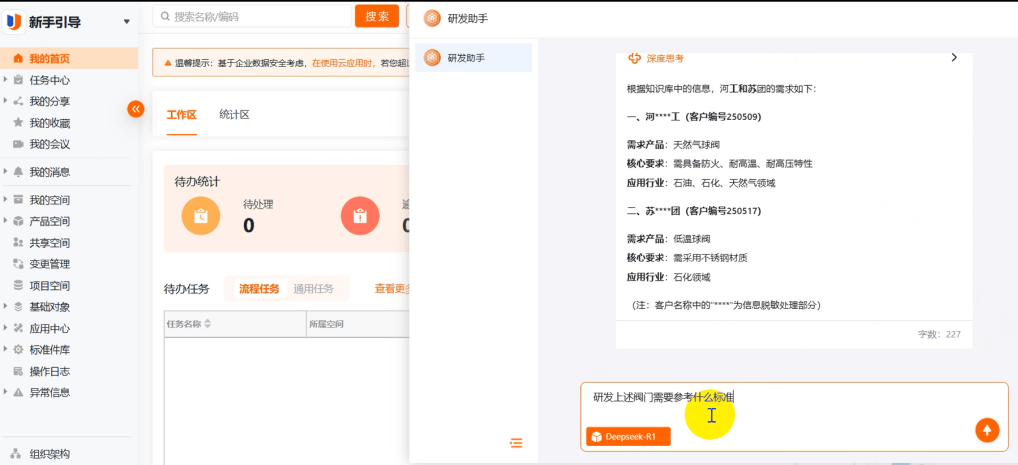Click the app logo next to 新手引导
This screenshot has width=1018, height=465.
[x=14, y=22]
